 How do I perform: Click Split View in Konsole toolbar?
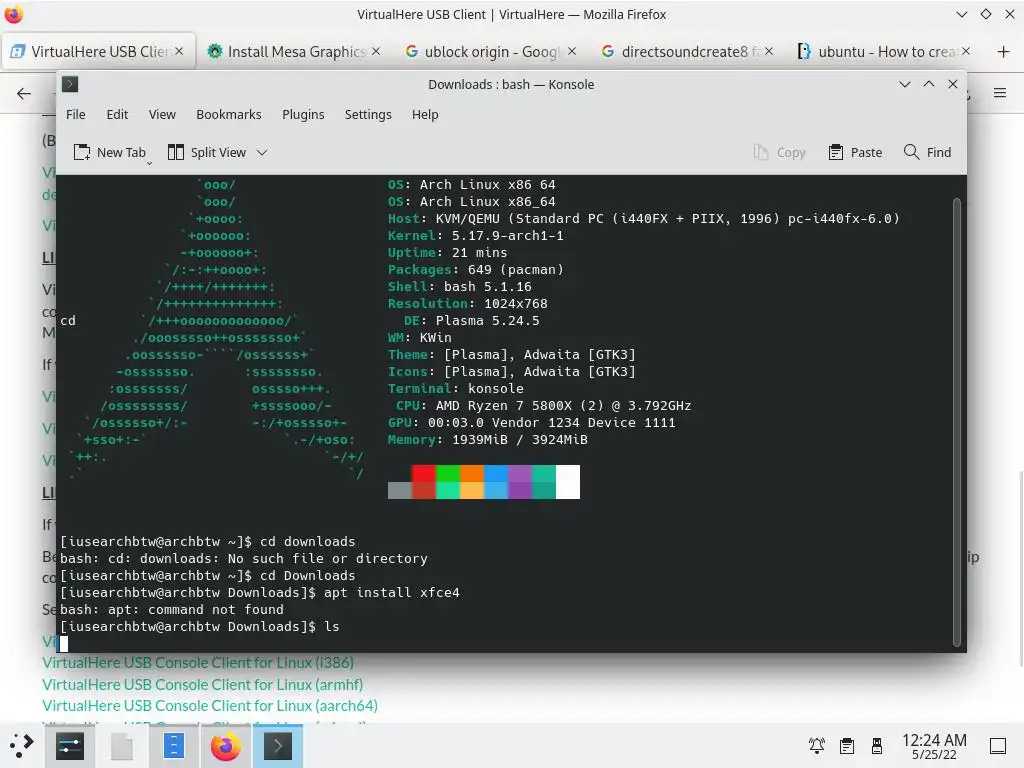tap(208, 152)
